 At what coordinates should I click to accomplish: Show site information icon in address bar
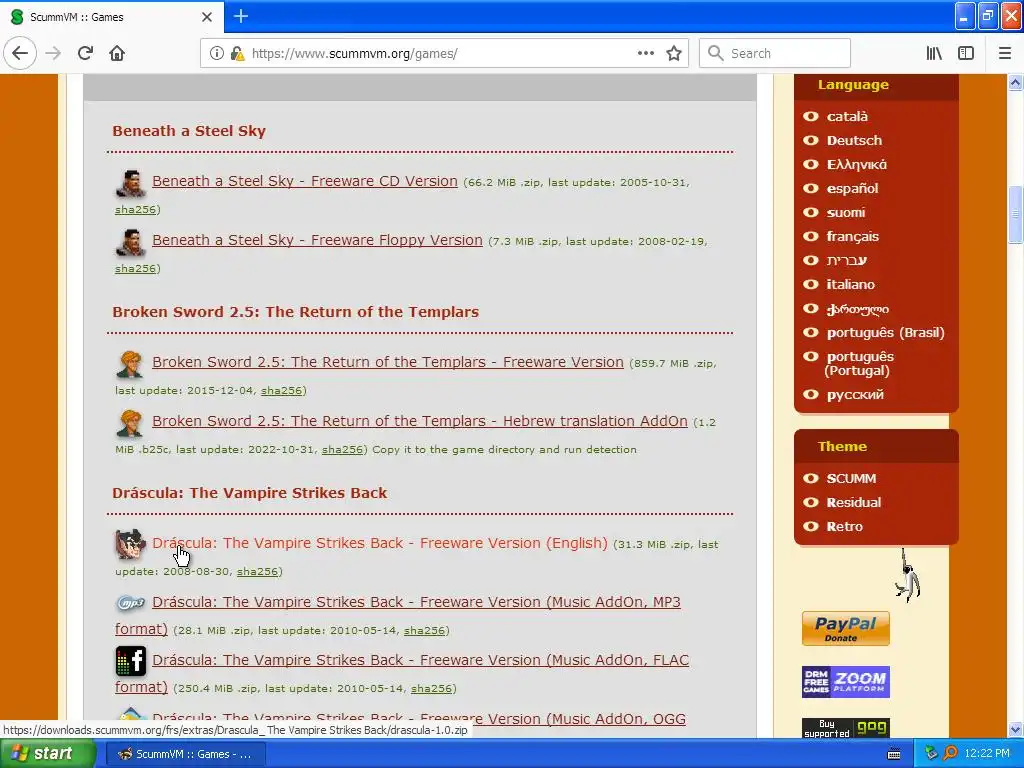click(x=216, y=53)
